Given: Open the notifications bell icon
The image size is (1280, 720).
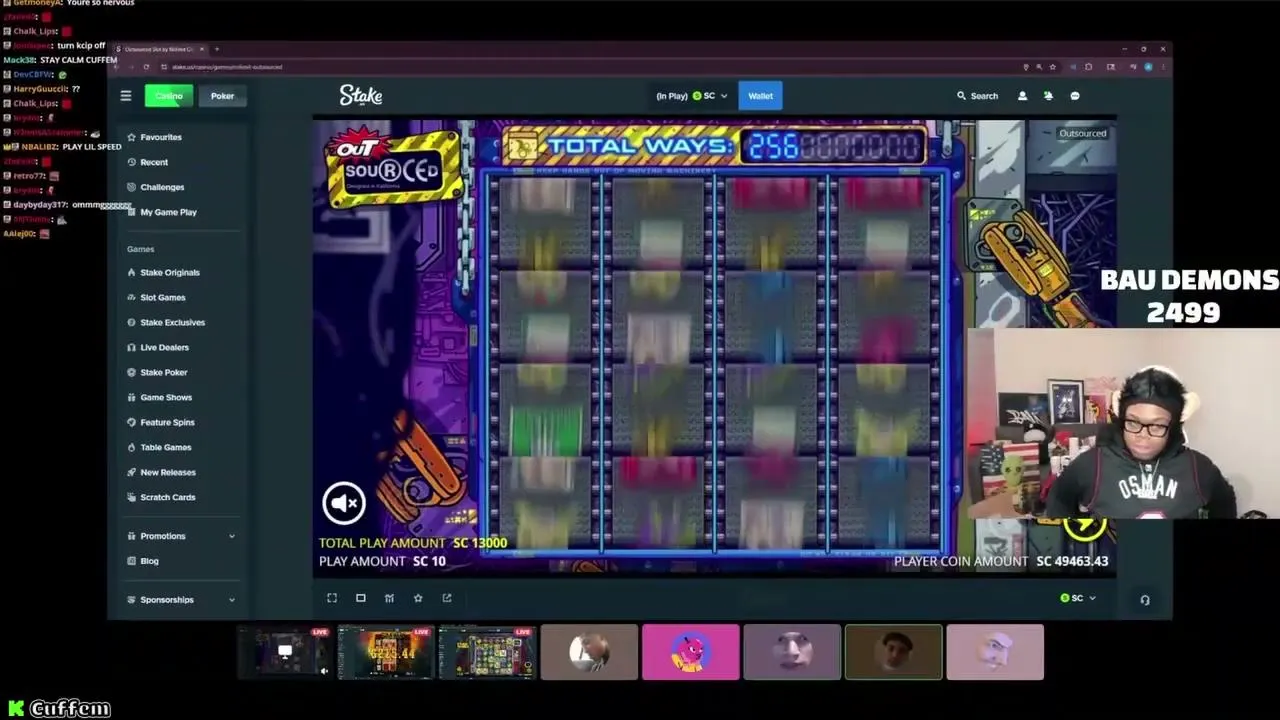Looking at the screenshot, I should click(1048, 96).
